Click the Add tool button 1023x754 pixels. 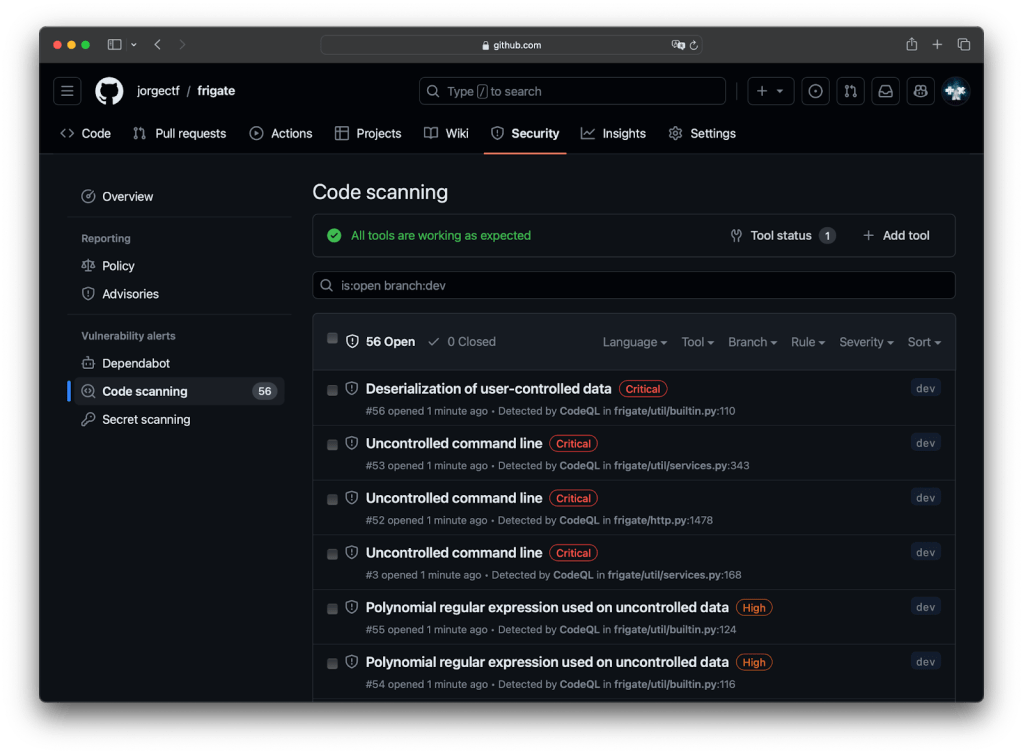coord(896,235)
